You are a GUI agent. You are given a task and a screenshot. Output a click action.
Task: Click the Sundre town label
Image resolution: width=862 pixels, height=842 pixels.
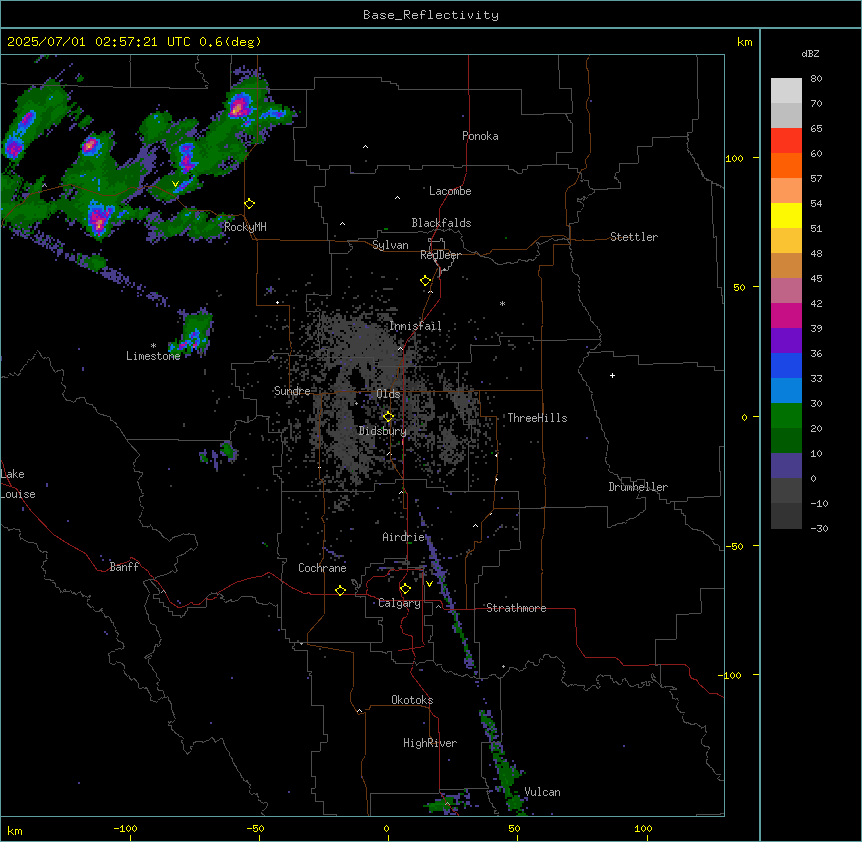pyautogui.click(x=292, y=391)
